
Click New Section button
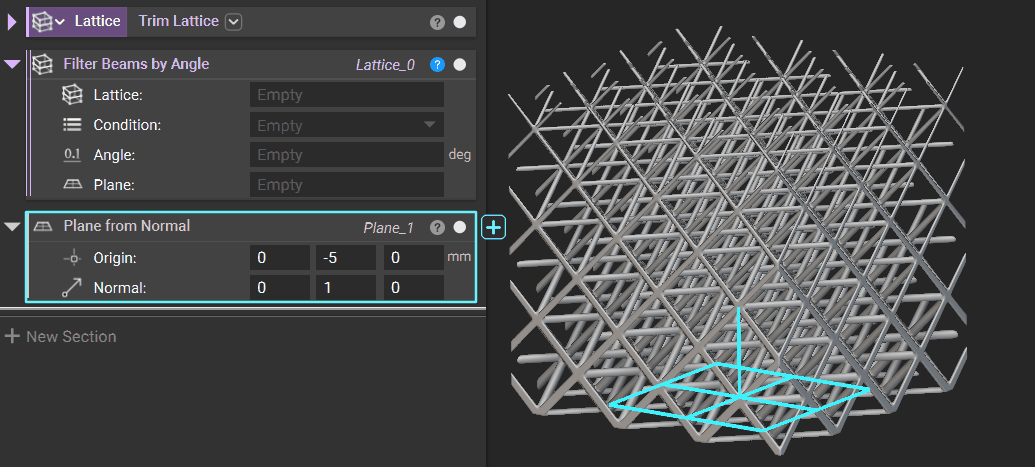tap(60, 336)
